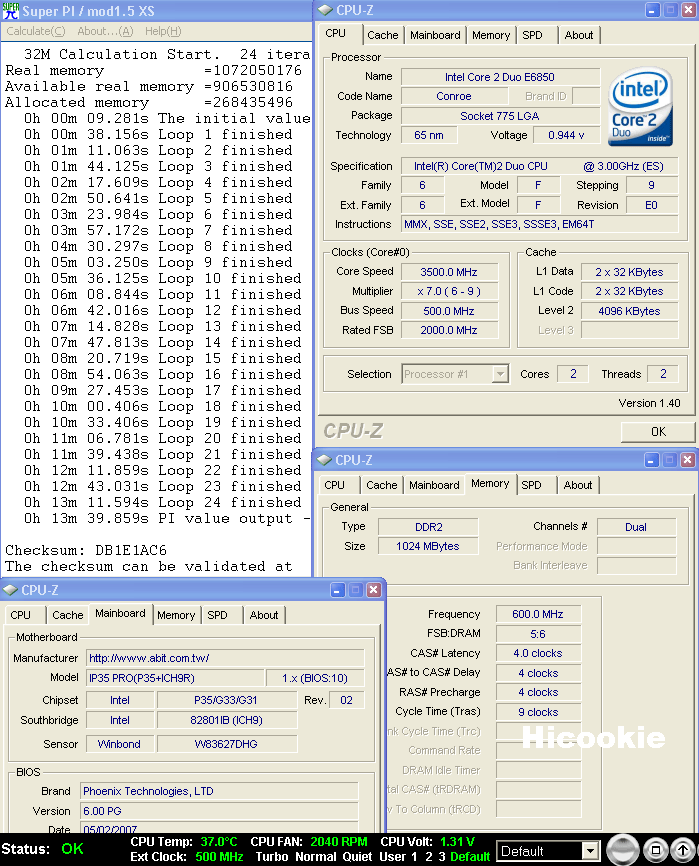The width and height of the screenshot is (699, 866).
Task: Click the round square-symbol button in status bar
Action: point(656,849)
